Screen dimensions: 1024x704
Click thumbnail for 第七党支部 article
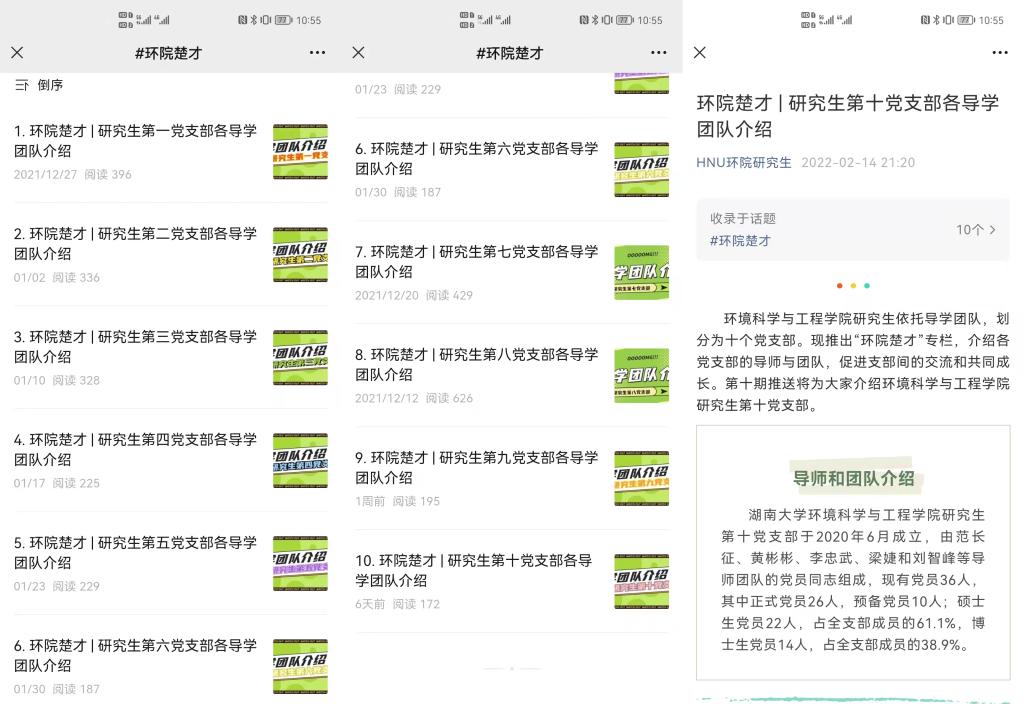(641, 272)
